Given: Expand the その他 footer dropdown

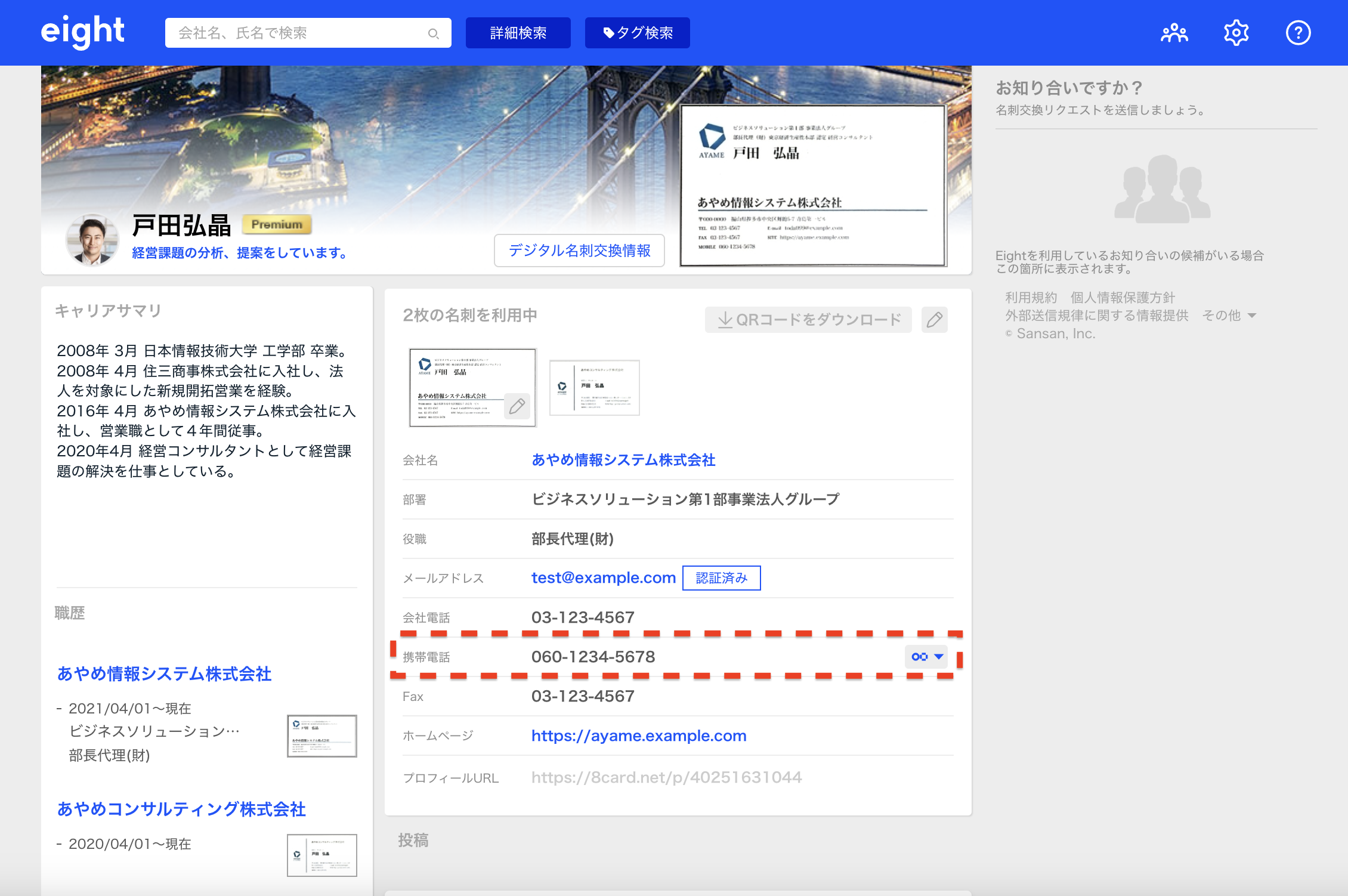Looking at the screenshot, I should tap(1229, 316).
